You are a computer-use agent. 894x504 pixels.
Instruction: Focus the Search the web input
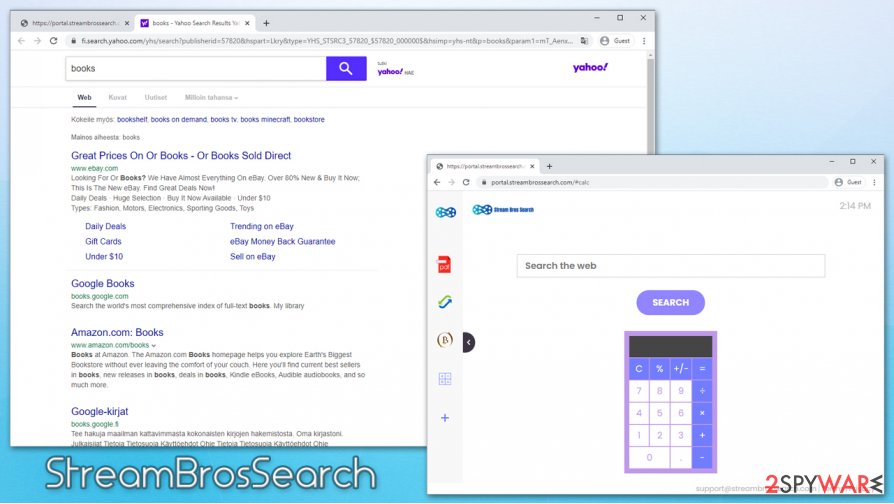(x=670, y=266)
